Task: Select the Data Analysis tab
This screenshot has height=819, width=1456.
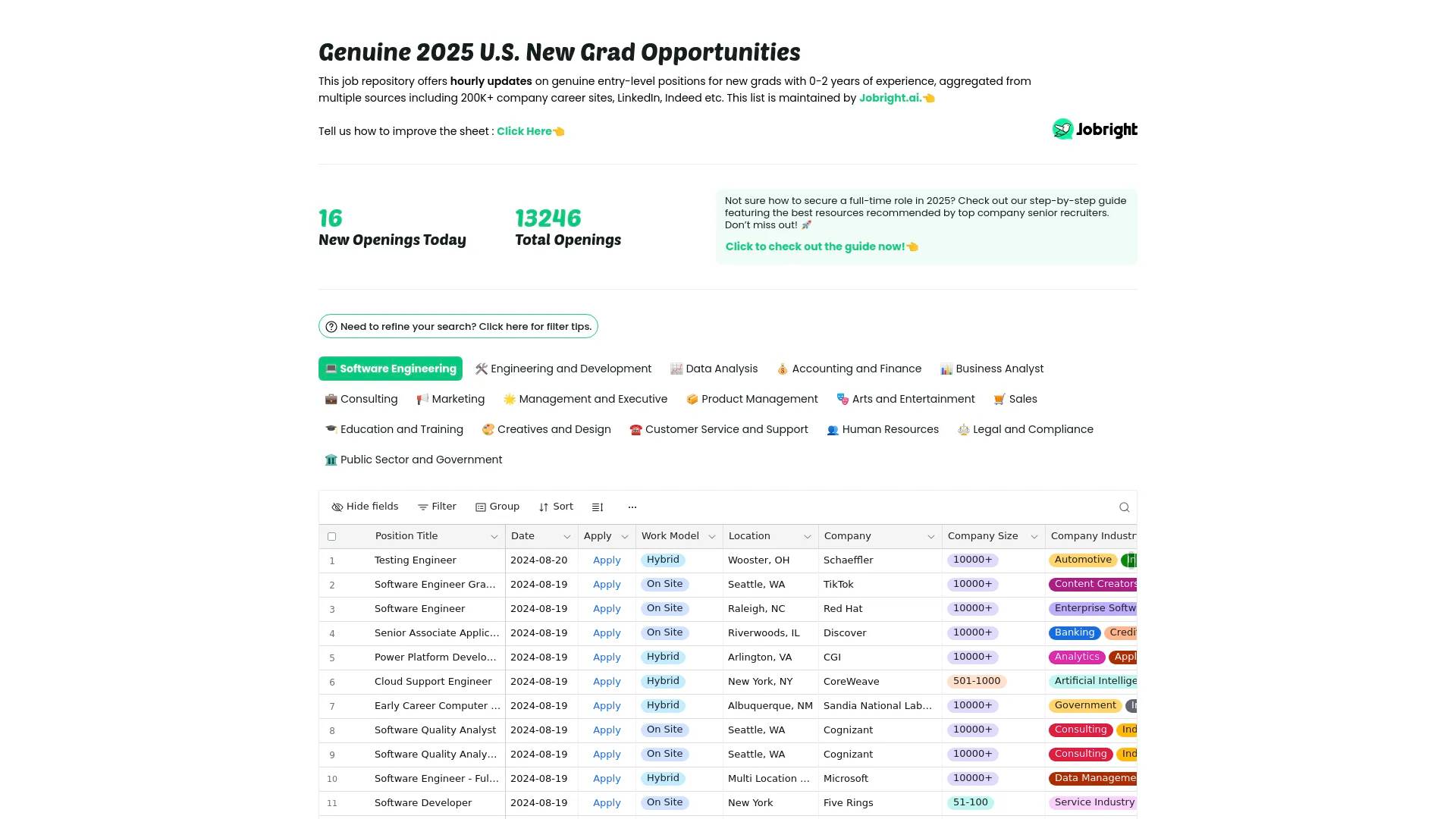Action: [713, 368]
